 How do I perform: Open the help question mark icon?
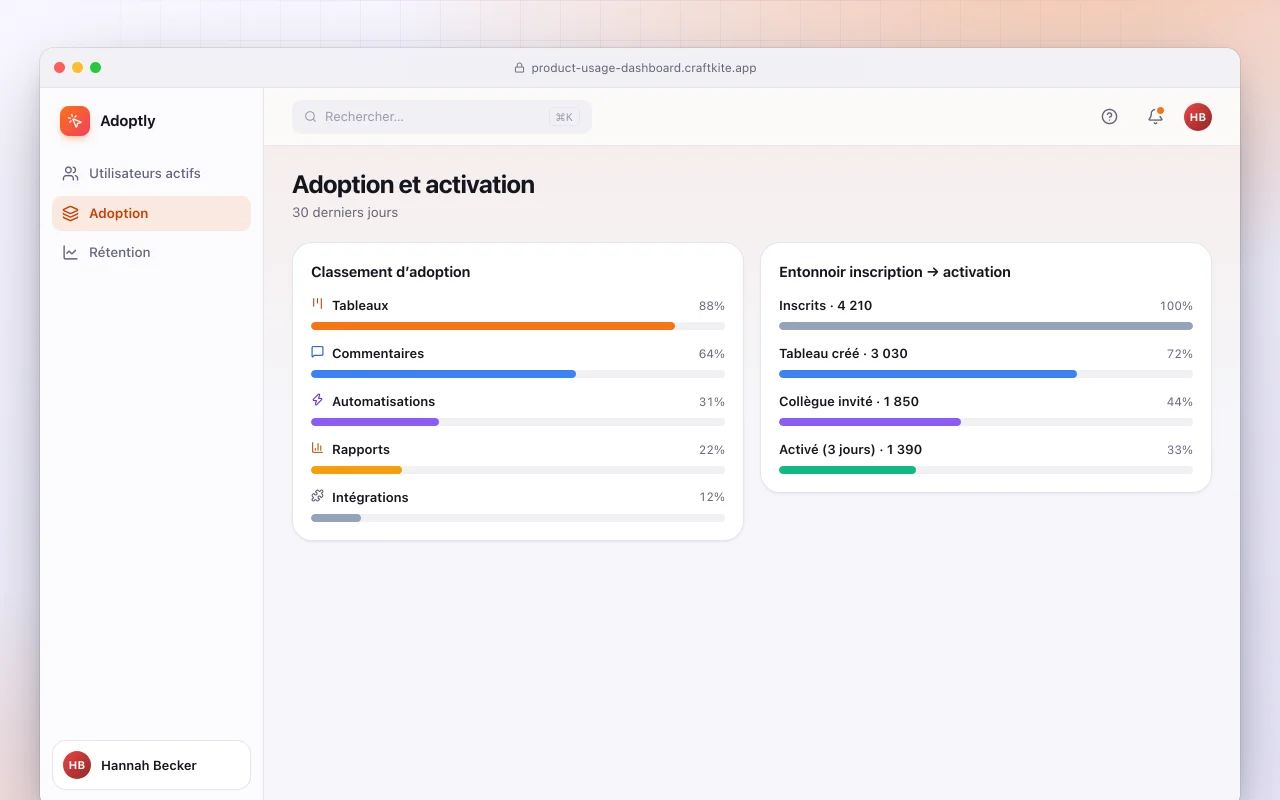tap(1109, 117)
